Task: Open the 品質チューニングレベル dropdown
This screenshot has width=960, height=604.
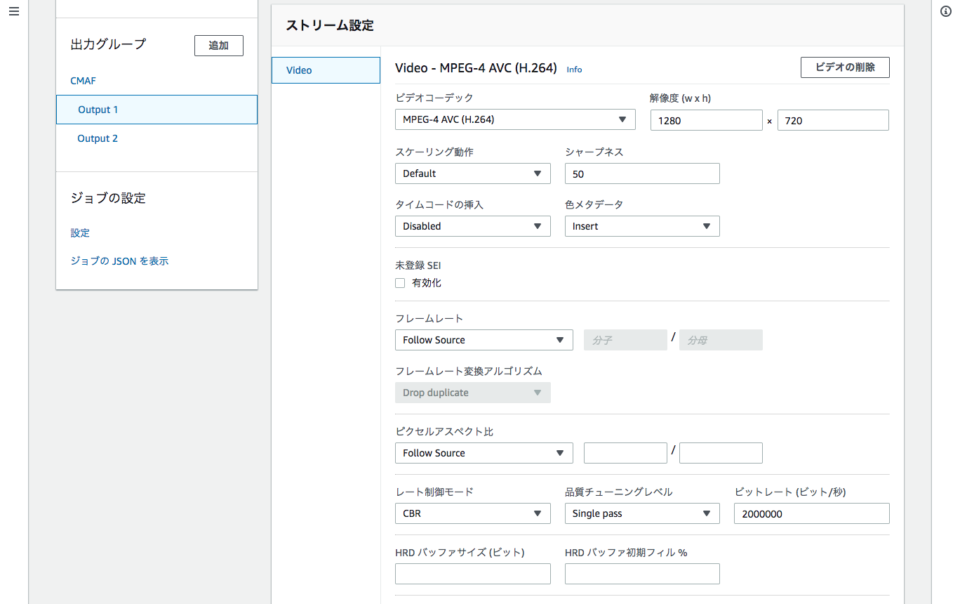Action: (641, 513)
